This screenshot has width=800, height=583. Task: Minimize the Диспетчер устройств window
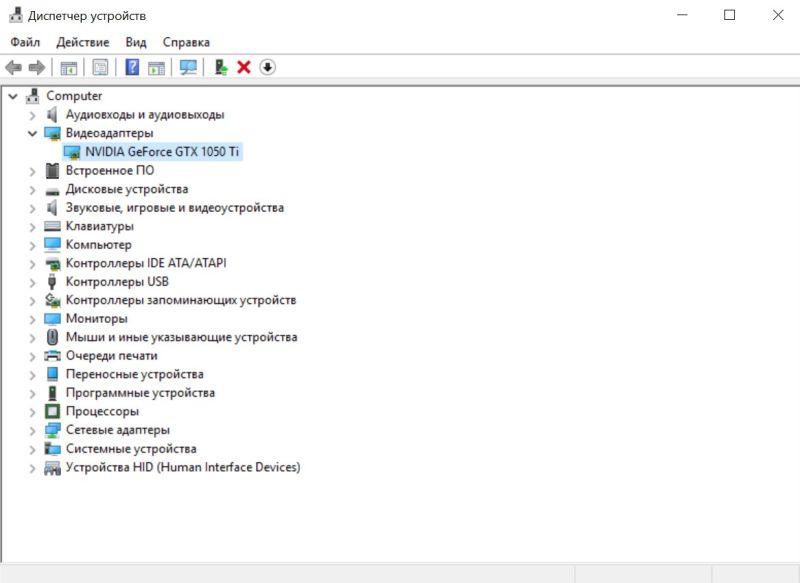tap(682, 15)
